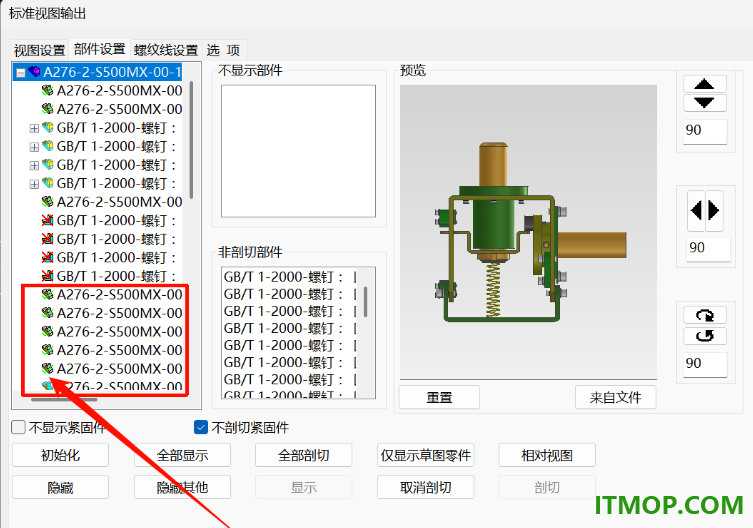Click the up arrow rotation icon
This screenshot has width=753, height=528.
704,84
